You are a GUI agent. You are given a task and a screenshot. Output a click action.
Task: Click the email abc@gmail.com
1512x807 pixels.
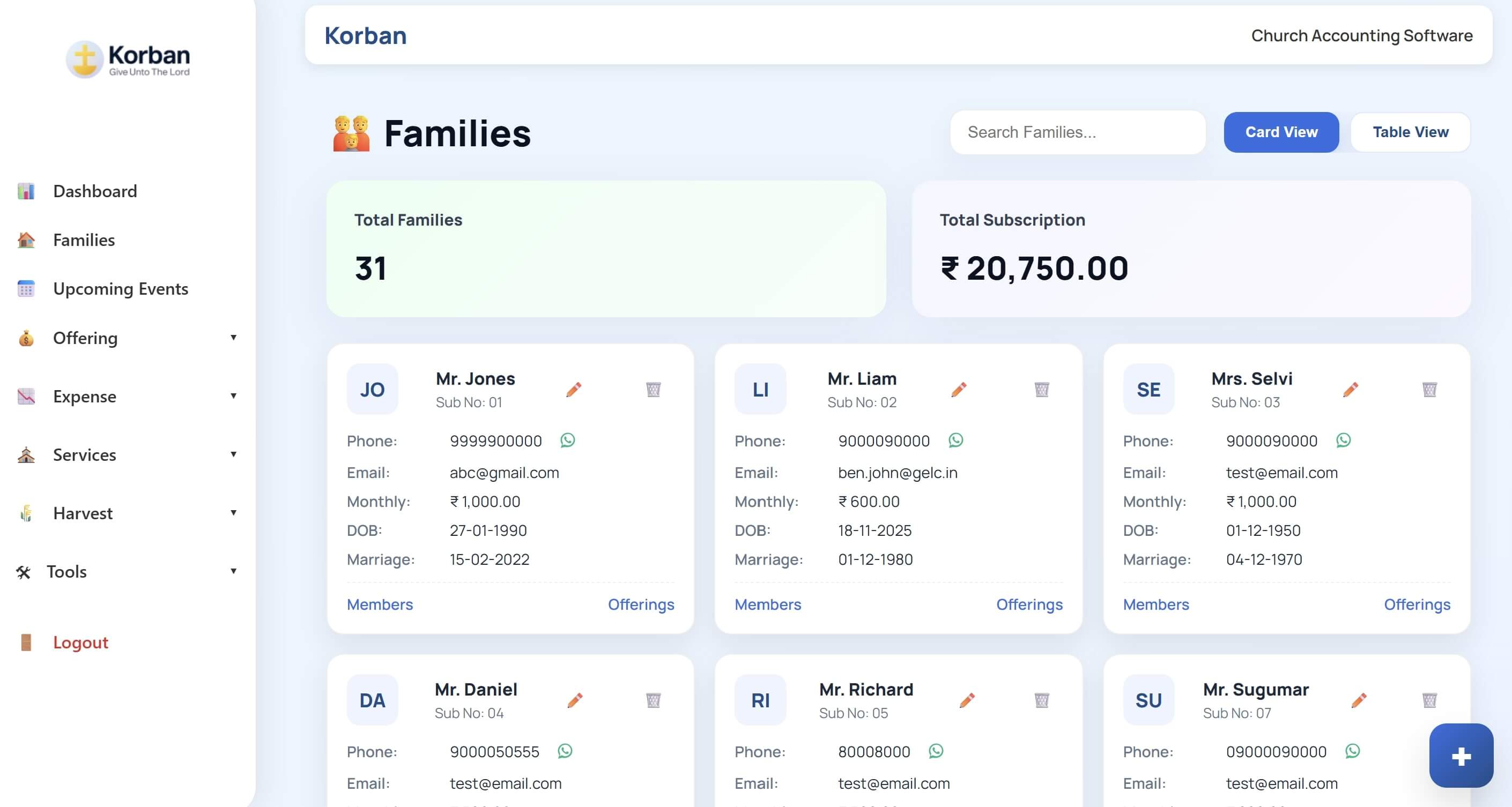504,473
